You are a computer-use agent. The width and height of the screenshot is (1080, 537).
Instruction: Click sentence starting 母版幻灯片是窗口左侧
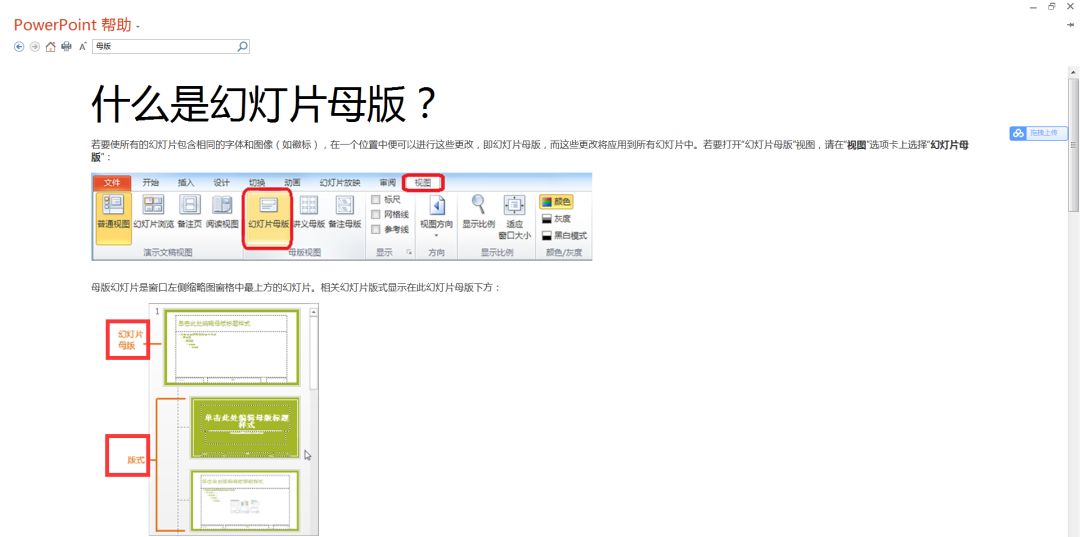296,287
